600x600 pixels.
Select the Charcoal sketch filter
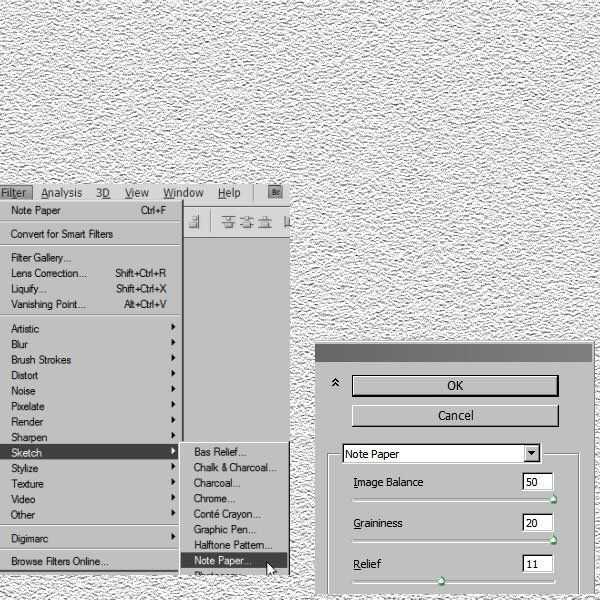point(234,483)
